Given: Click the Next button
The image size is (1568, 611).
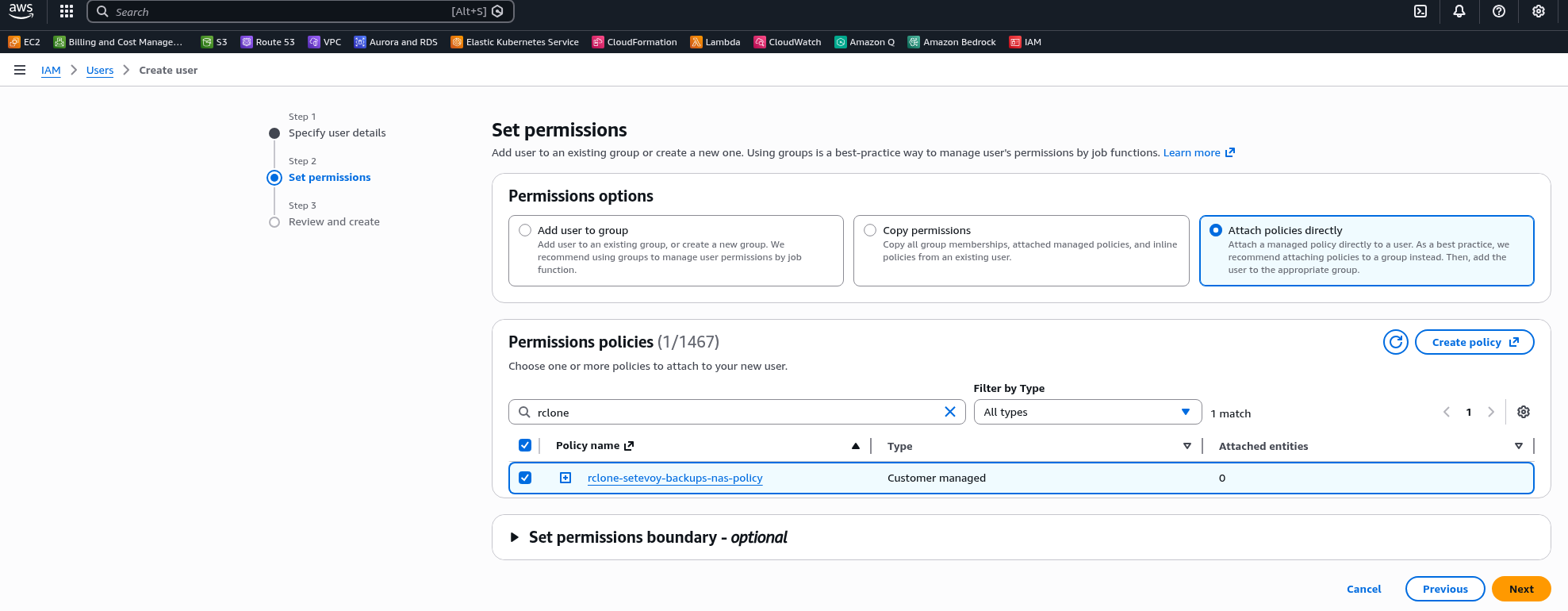Looking at the screenshot, I should point(1520,589).
